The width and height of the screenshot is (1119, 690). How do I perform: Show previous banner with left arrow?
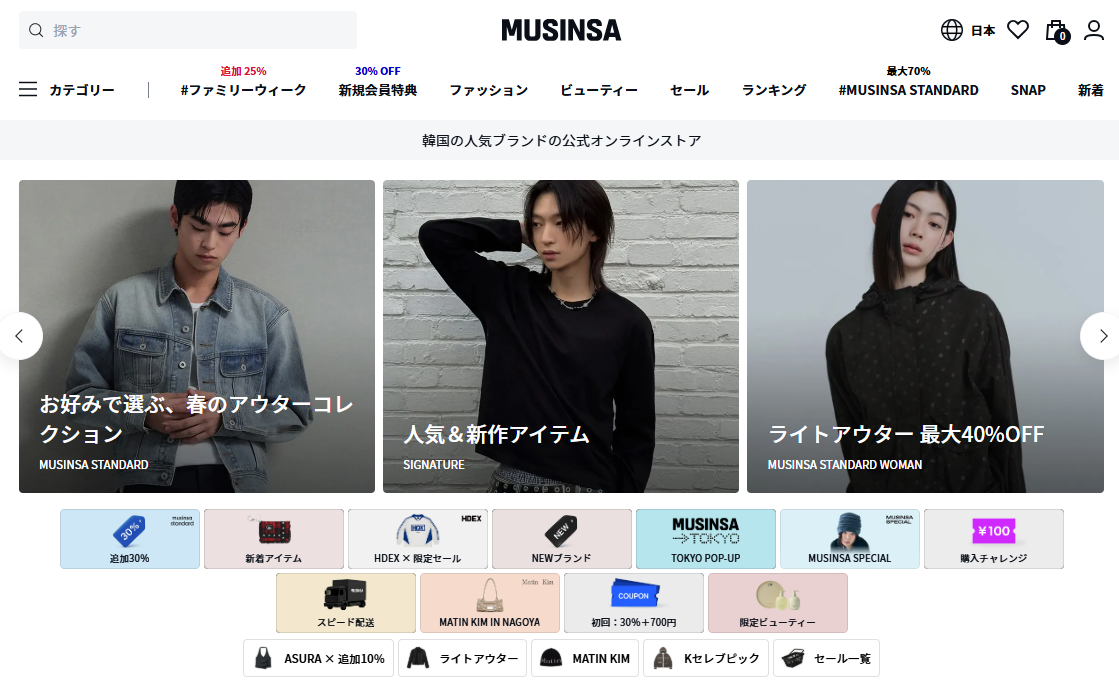[20, 336]
